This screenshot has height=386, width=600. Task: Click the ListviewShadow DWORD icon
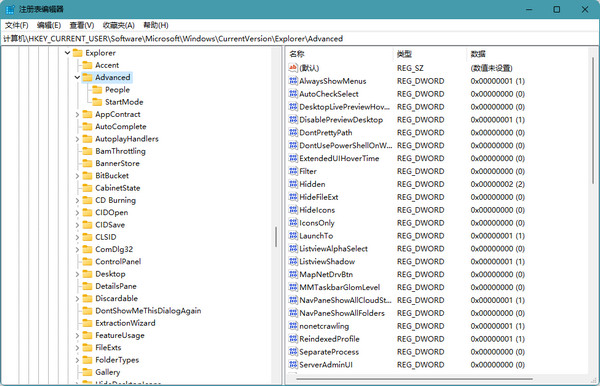[x=293, y=261]
